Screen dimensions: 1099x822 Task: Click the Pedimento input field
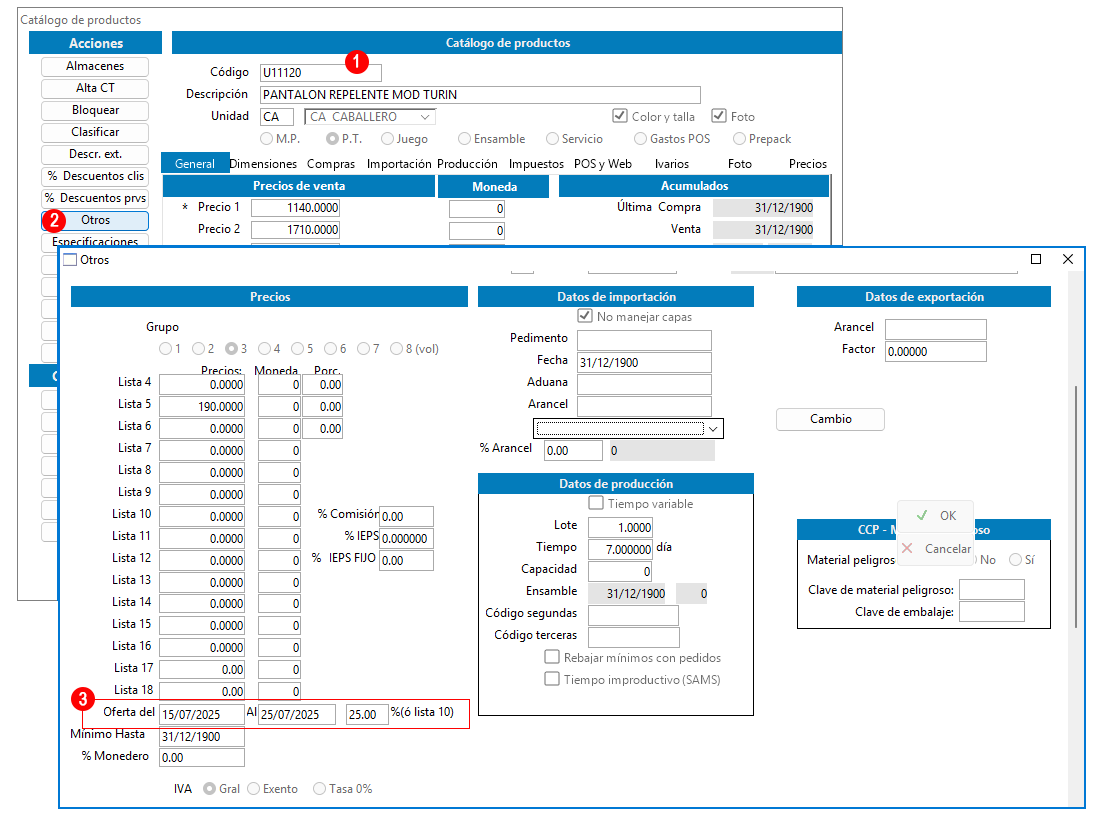click(x=644, y=340)
